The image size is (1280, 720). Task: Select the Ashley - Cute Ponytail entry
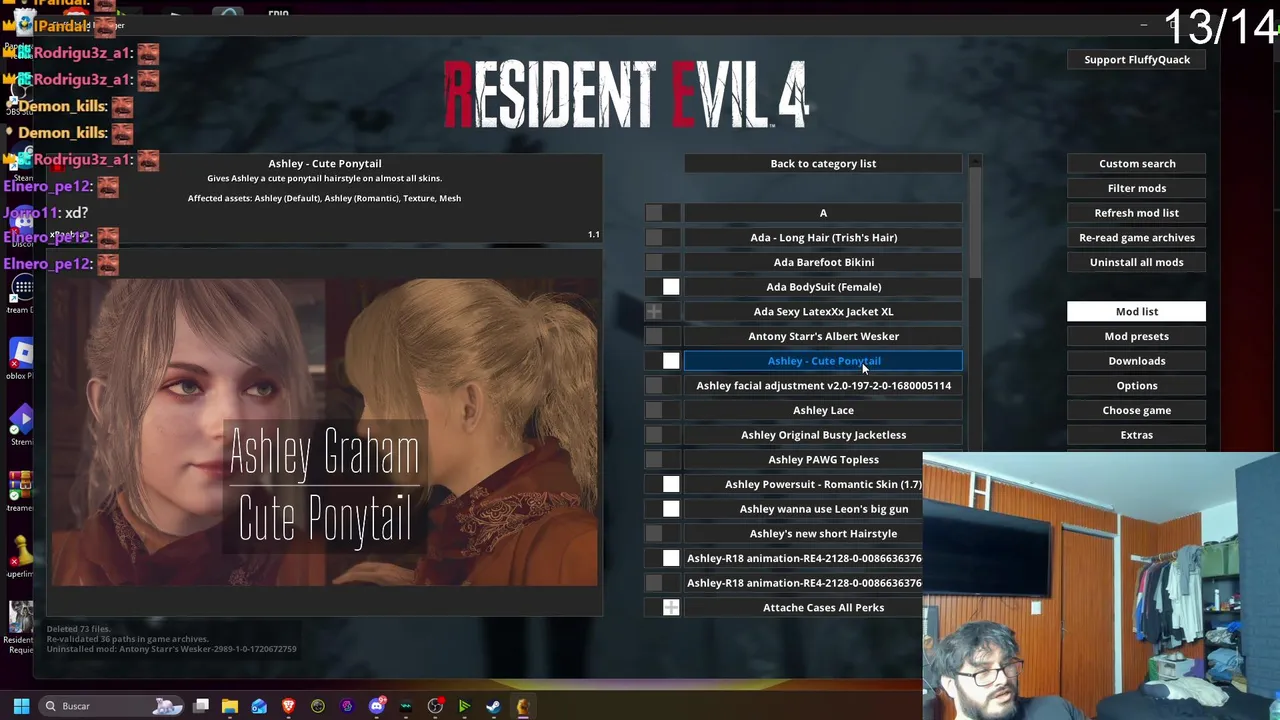tap(823, 361)
